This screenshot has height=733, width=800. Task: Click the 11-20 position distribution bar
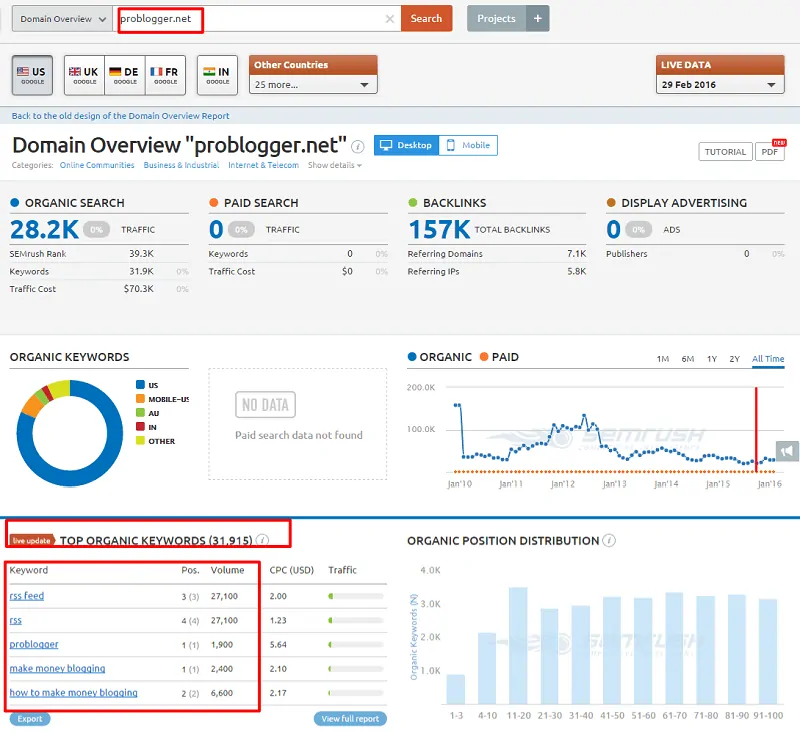coord(518,645)
